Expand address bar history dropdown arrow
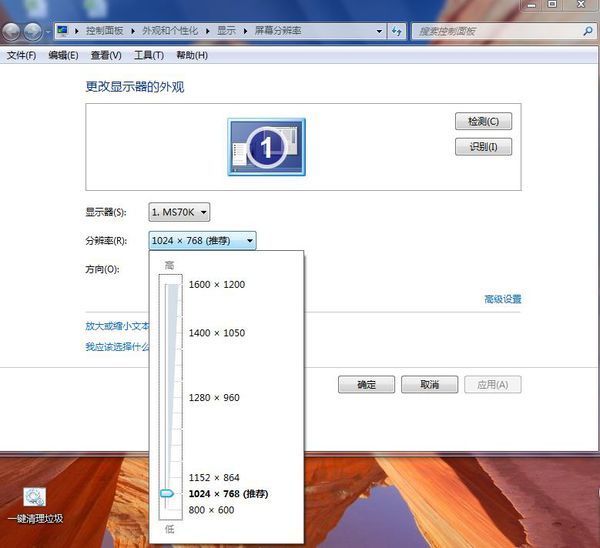 tap(379, 31)
